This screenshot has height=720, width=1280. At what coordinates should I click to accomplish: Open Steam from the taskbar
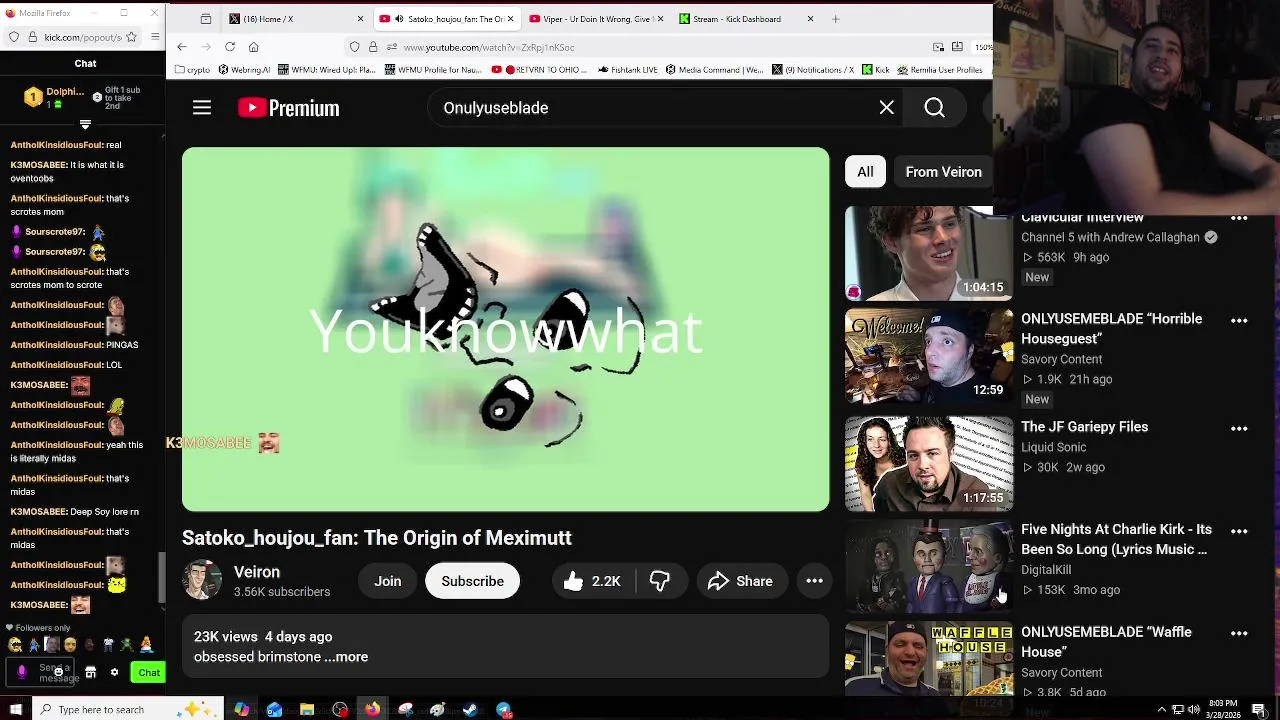[470, 709]
